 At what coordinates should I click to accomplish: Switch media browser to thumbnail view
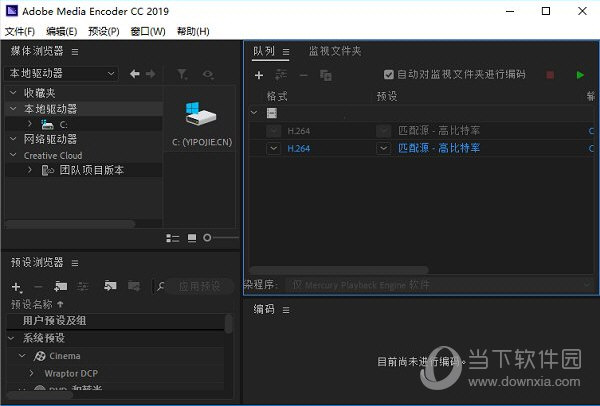coord(192,238)
